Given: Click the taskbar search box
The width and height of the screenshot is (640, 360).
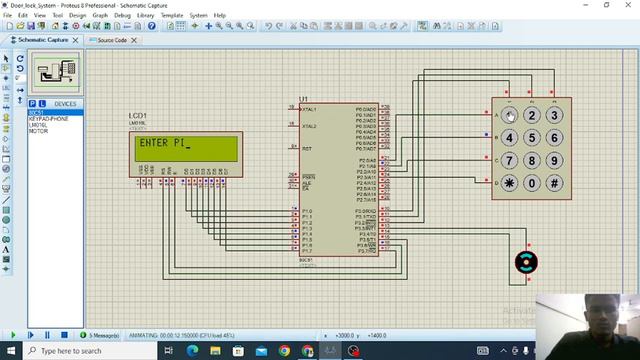Looking at the screenshot, I should [90, 351].
